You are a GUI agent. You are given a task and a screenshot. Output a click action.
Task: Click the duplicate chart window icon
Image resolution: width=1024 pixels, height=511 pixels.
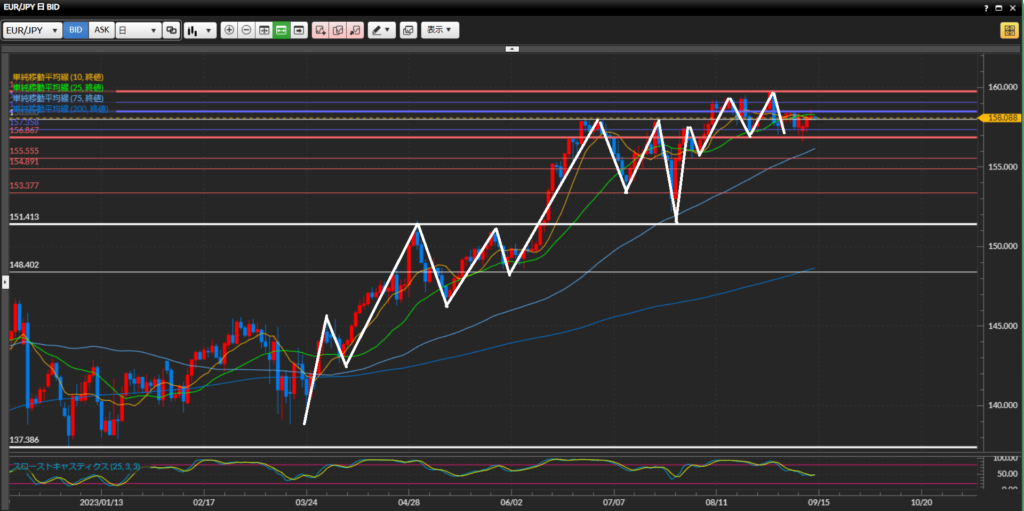408,30
